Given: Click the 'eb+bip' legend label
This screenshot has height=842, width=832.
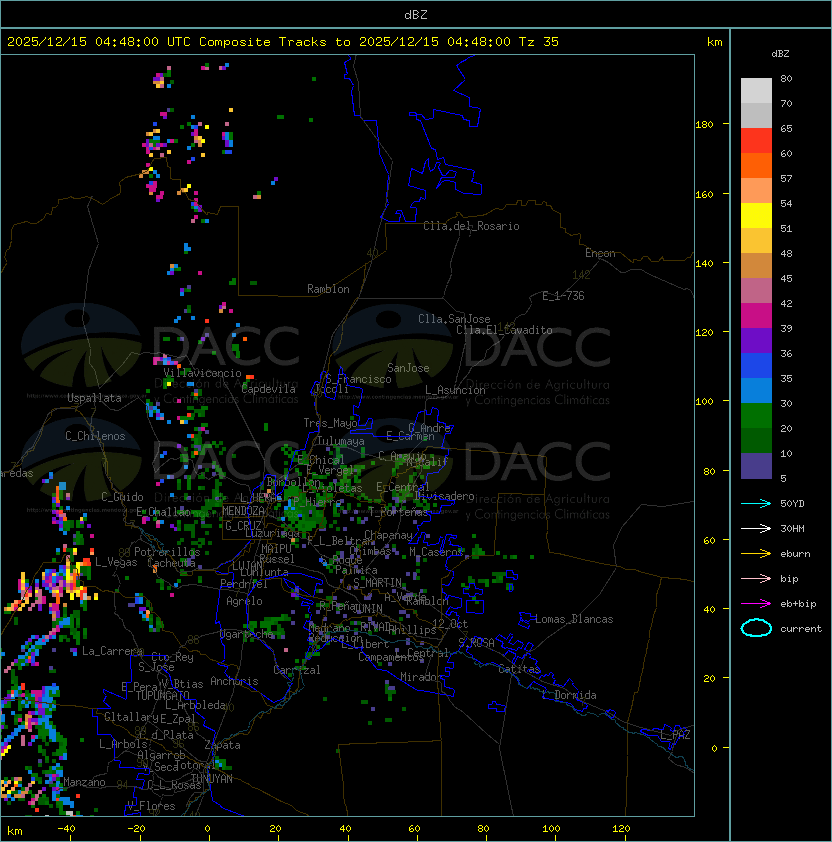Looking at the screenshot, I should (x=798, y=604).
